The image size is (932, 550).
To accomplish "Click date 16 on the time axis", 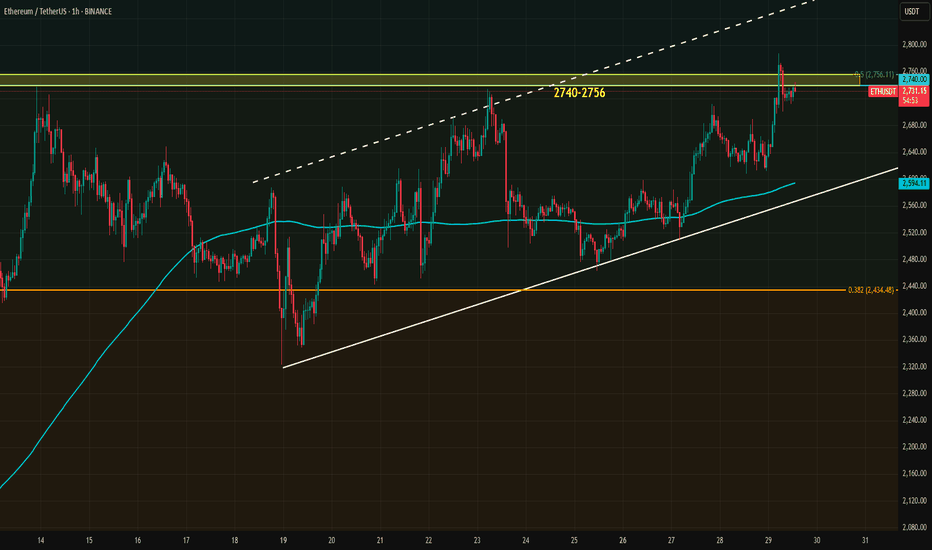I will coord(137,540).
